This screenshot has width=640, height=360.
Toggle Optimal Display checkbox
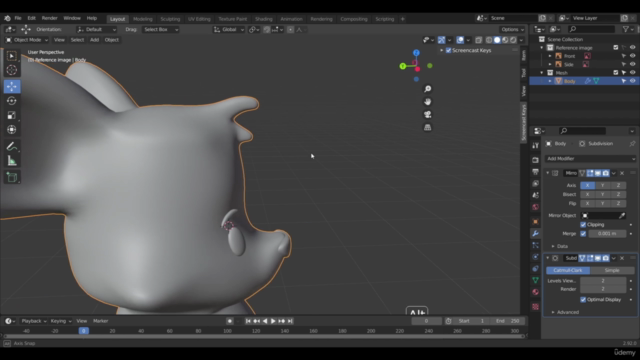583,300
